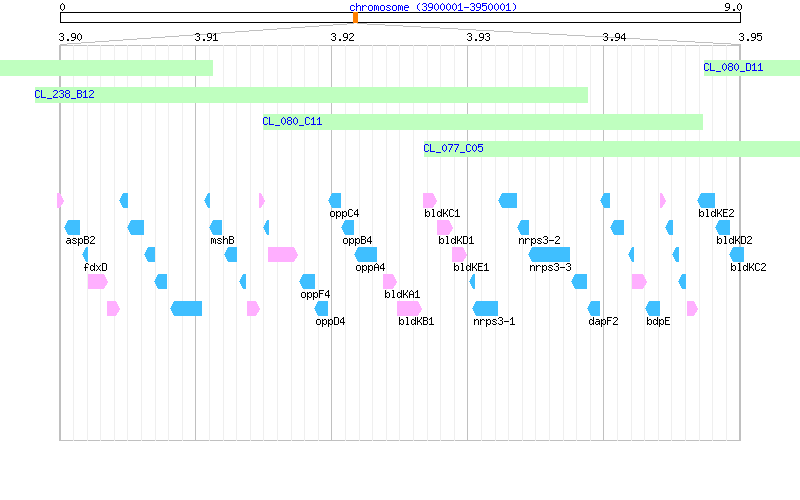This screenshot has height=500, width=800.
Task: Click the mshB gene arrow
Action: pos(216,228)
